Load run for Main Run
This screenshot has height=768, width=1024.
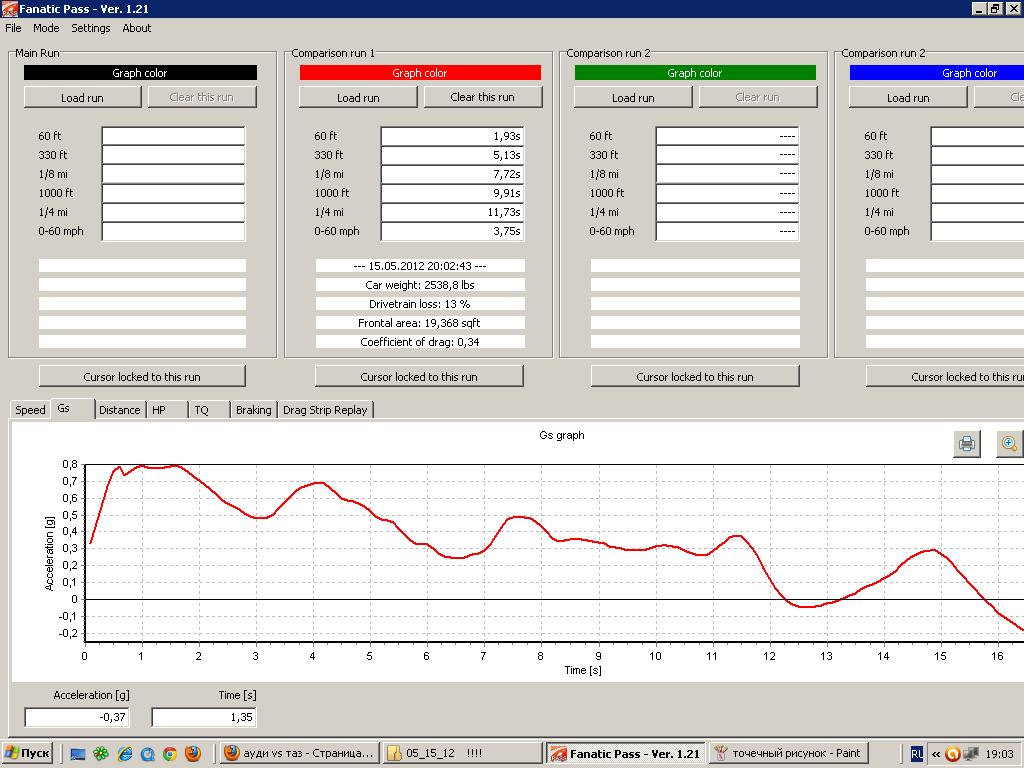click(x=82, y=97)
